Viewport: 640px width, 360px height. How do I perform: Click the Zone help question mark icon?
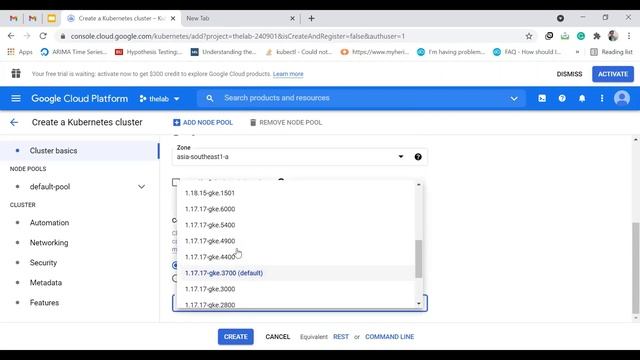[418, 157]
